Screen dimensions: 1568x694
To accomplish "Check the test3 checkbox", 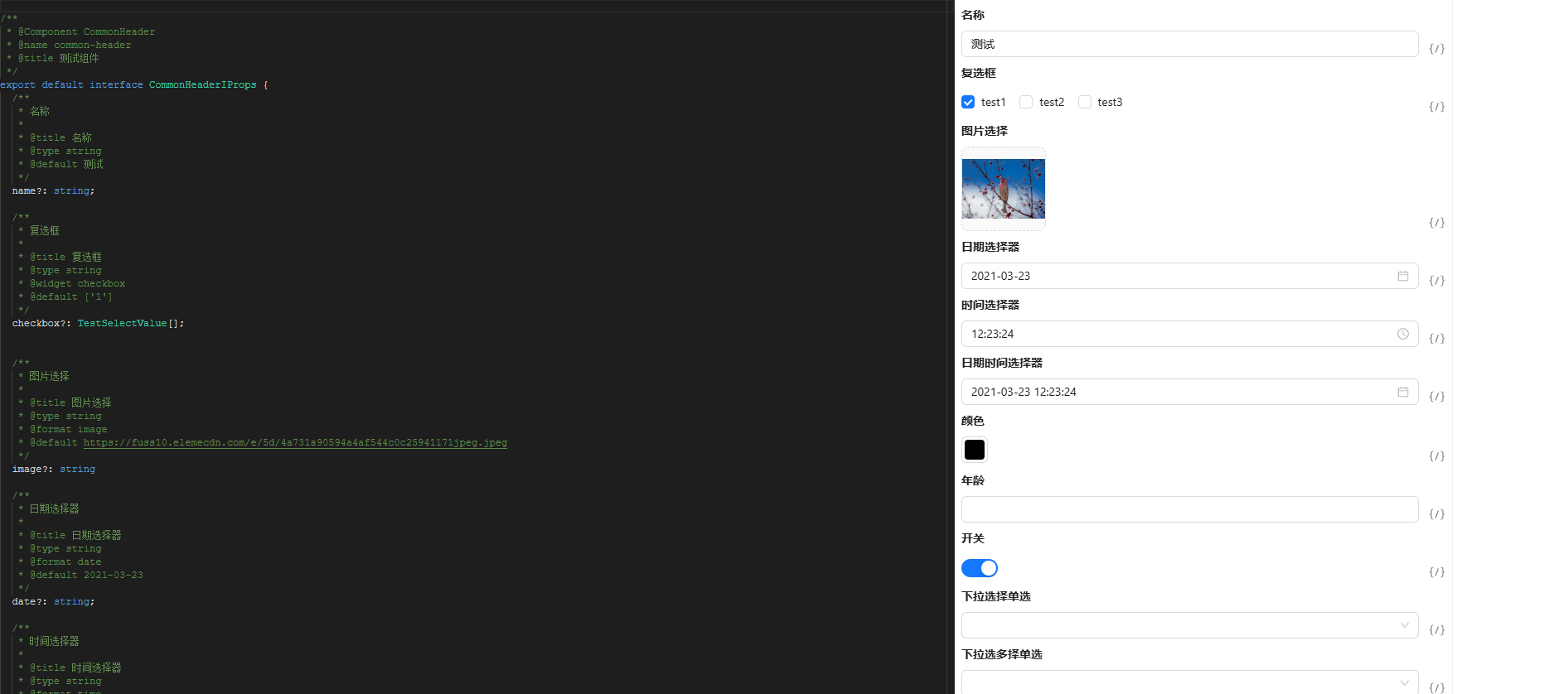I will (1084, 102).
